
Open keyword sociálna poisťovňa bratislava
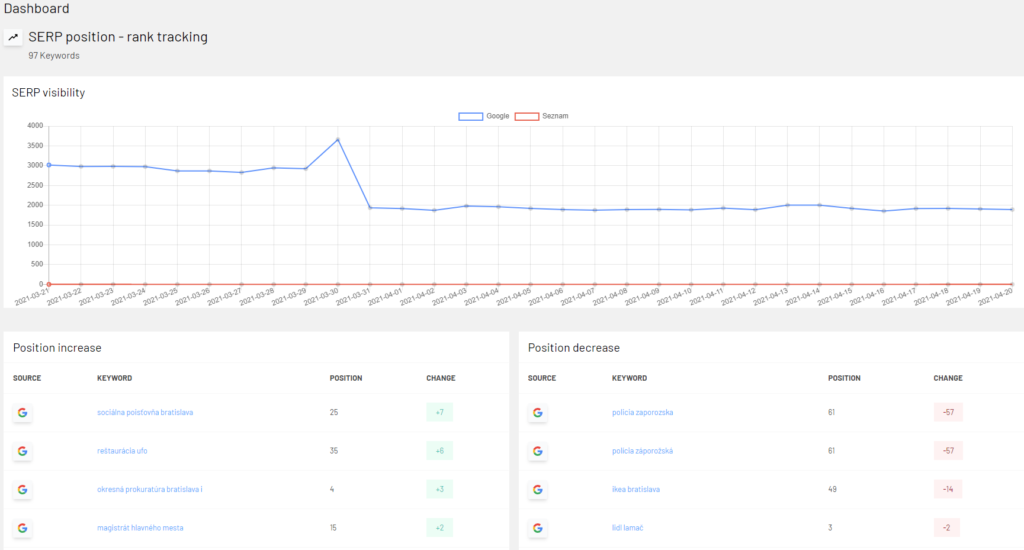point(145,413)
